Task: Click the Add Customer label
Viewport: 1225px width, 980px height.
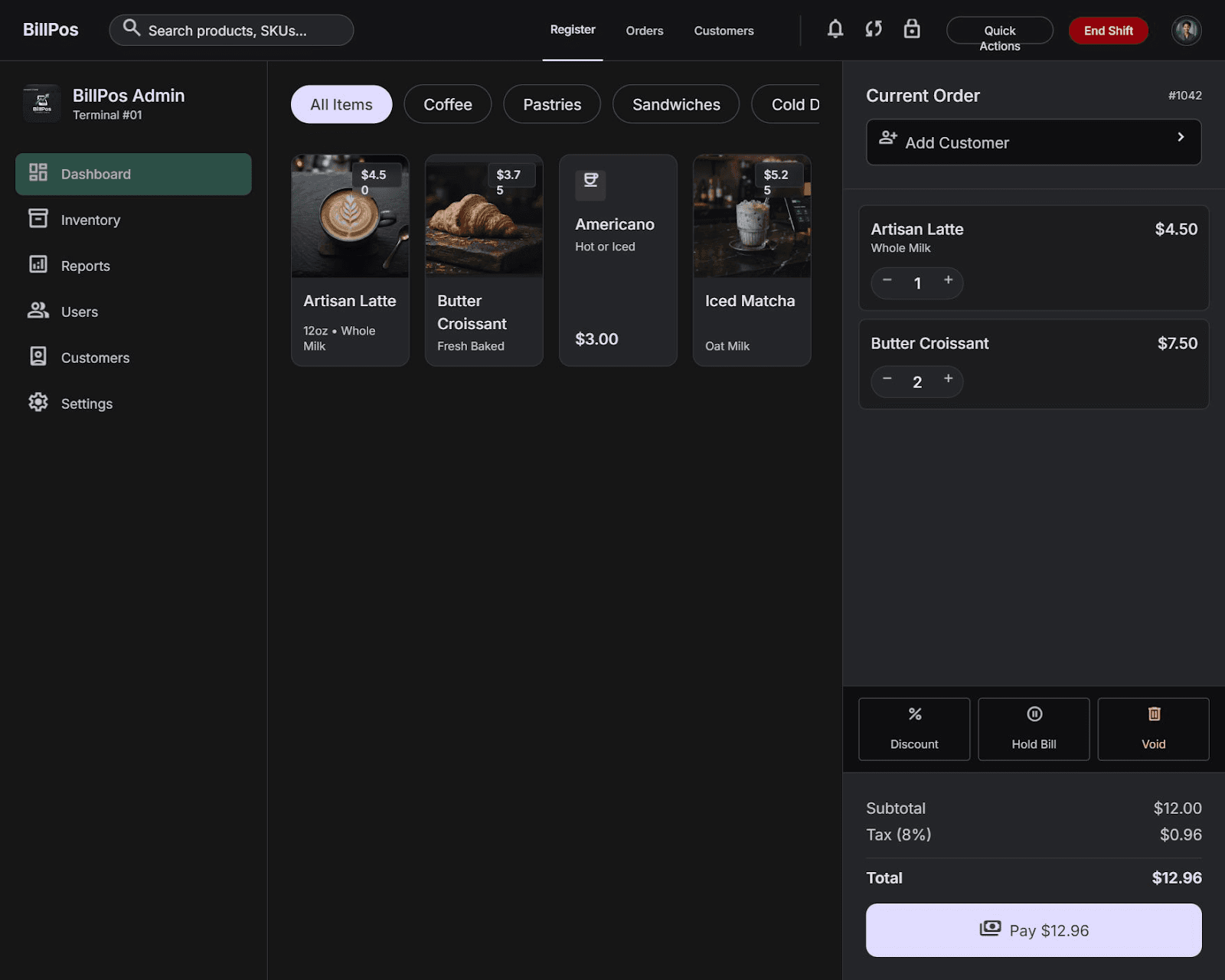Action: (x=957, y=143)
